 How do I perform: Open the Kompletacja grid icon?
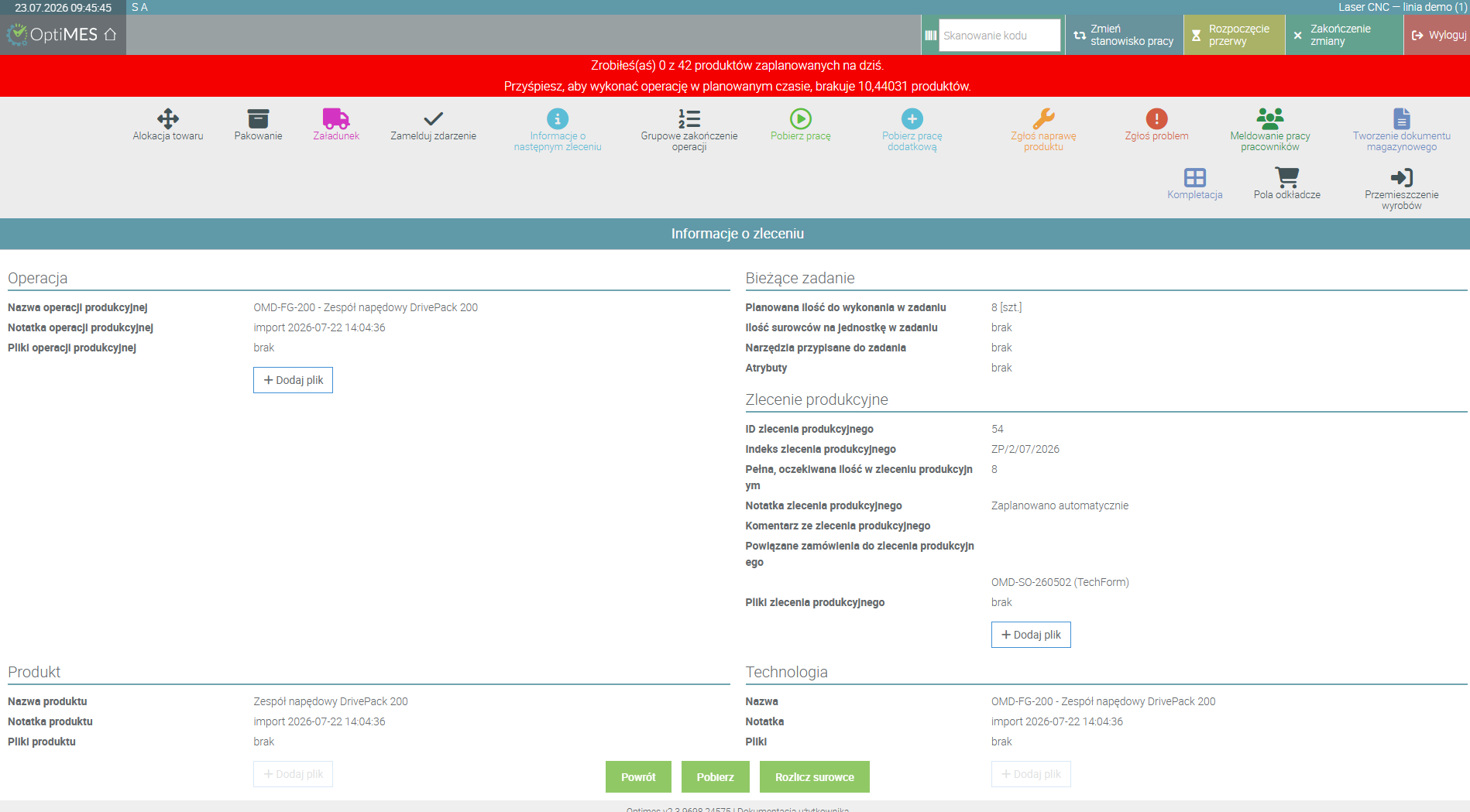point(1195,177)
